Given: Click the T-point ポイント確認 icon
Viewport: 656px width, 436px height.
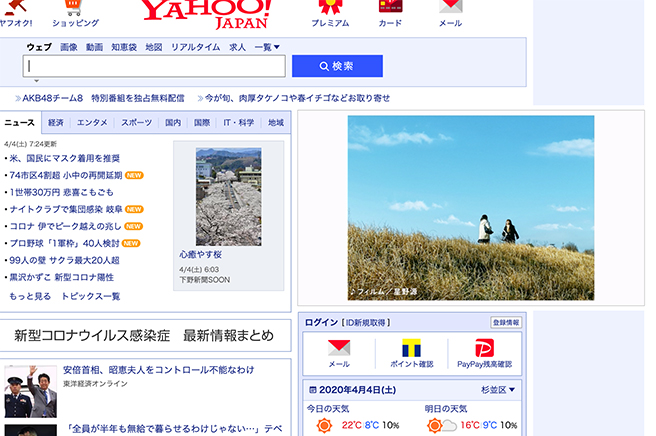Looking at the screenshot, I should tap(411, 347).
